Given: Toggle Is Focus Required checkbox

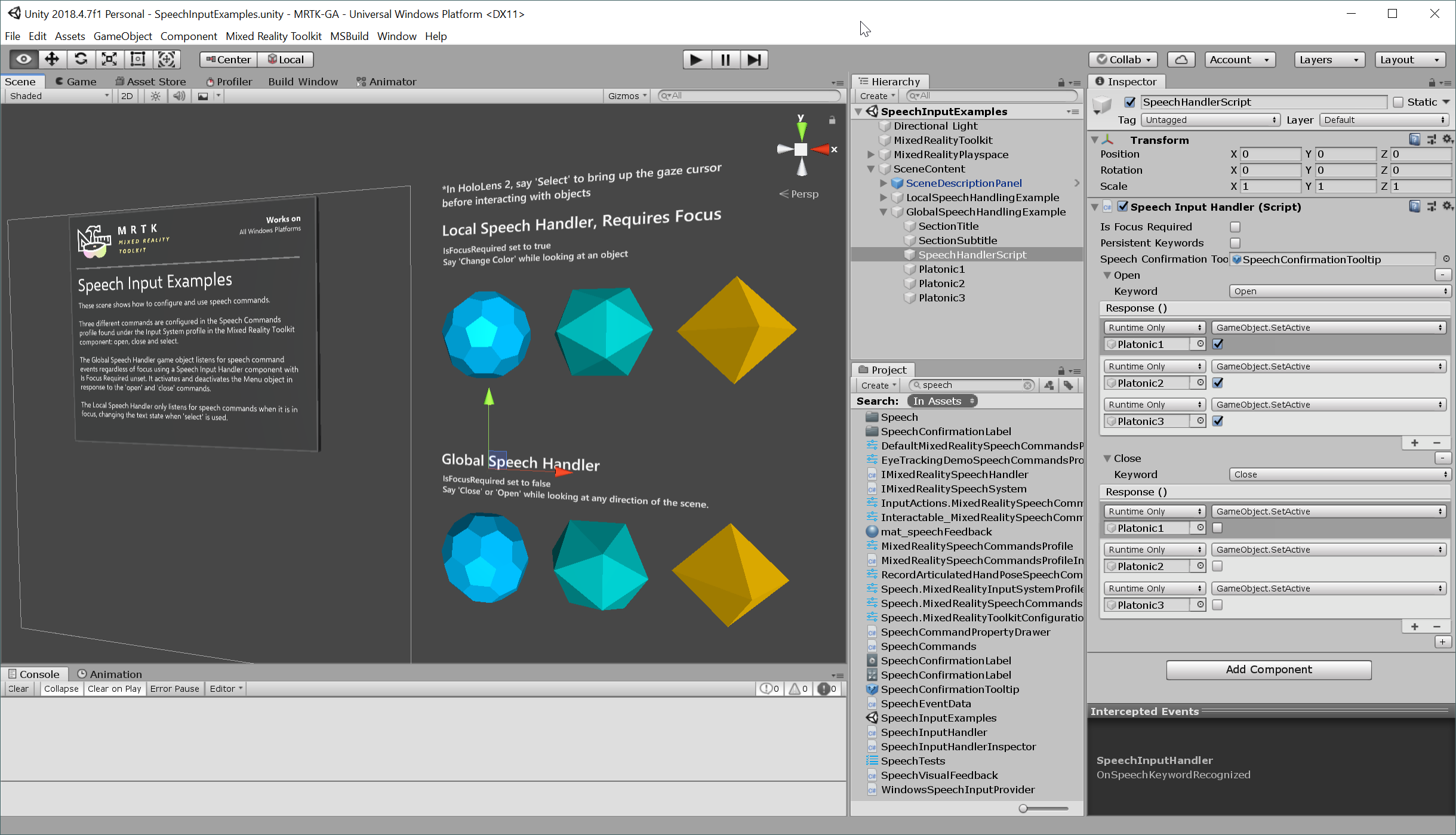Looking at the screenshot, I should 1235,227.
